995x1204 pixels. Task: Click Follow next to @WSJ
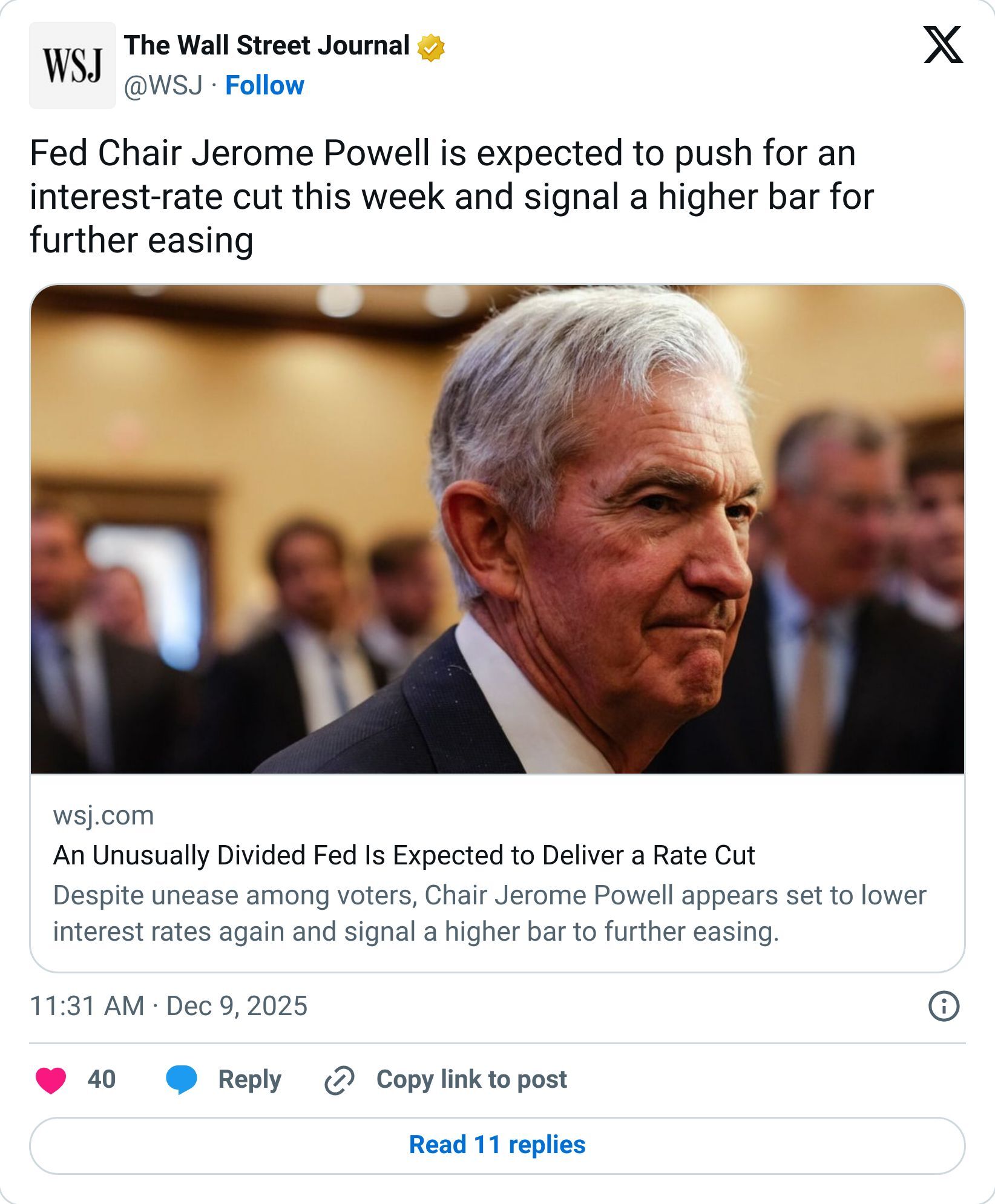pos(264,86)
